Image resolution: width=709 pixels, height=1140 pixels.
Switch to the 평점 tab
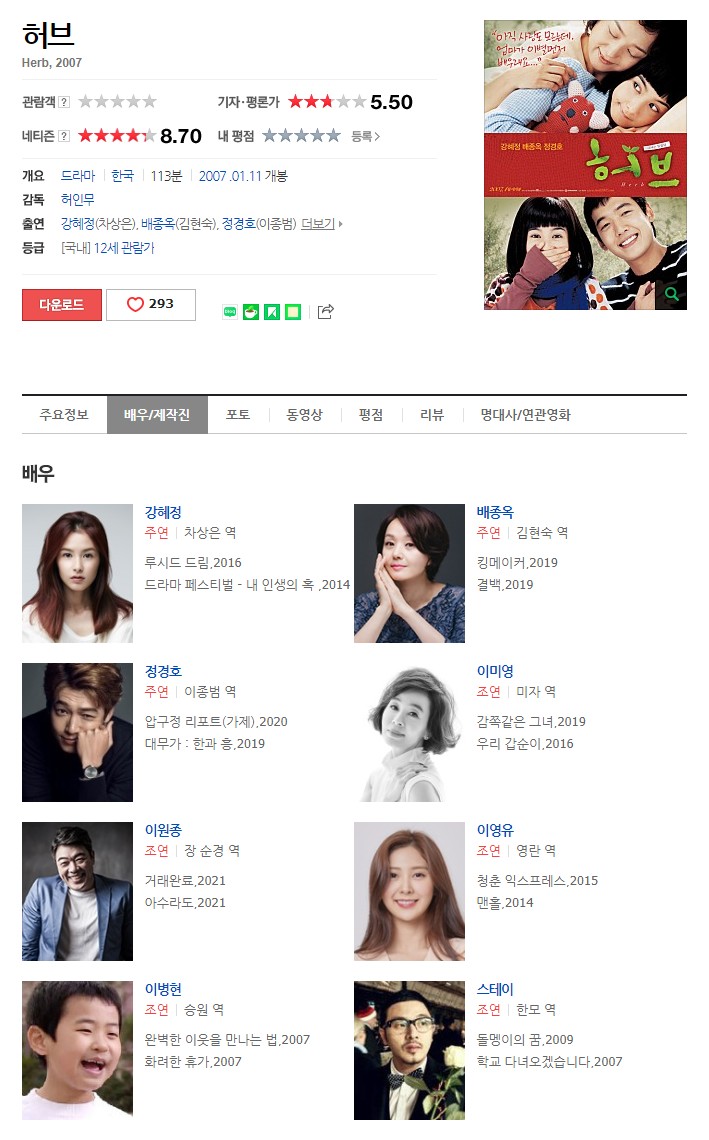click(x=371, y=414)
